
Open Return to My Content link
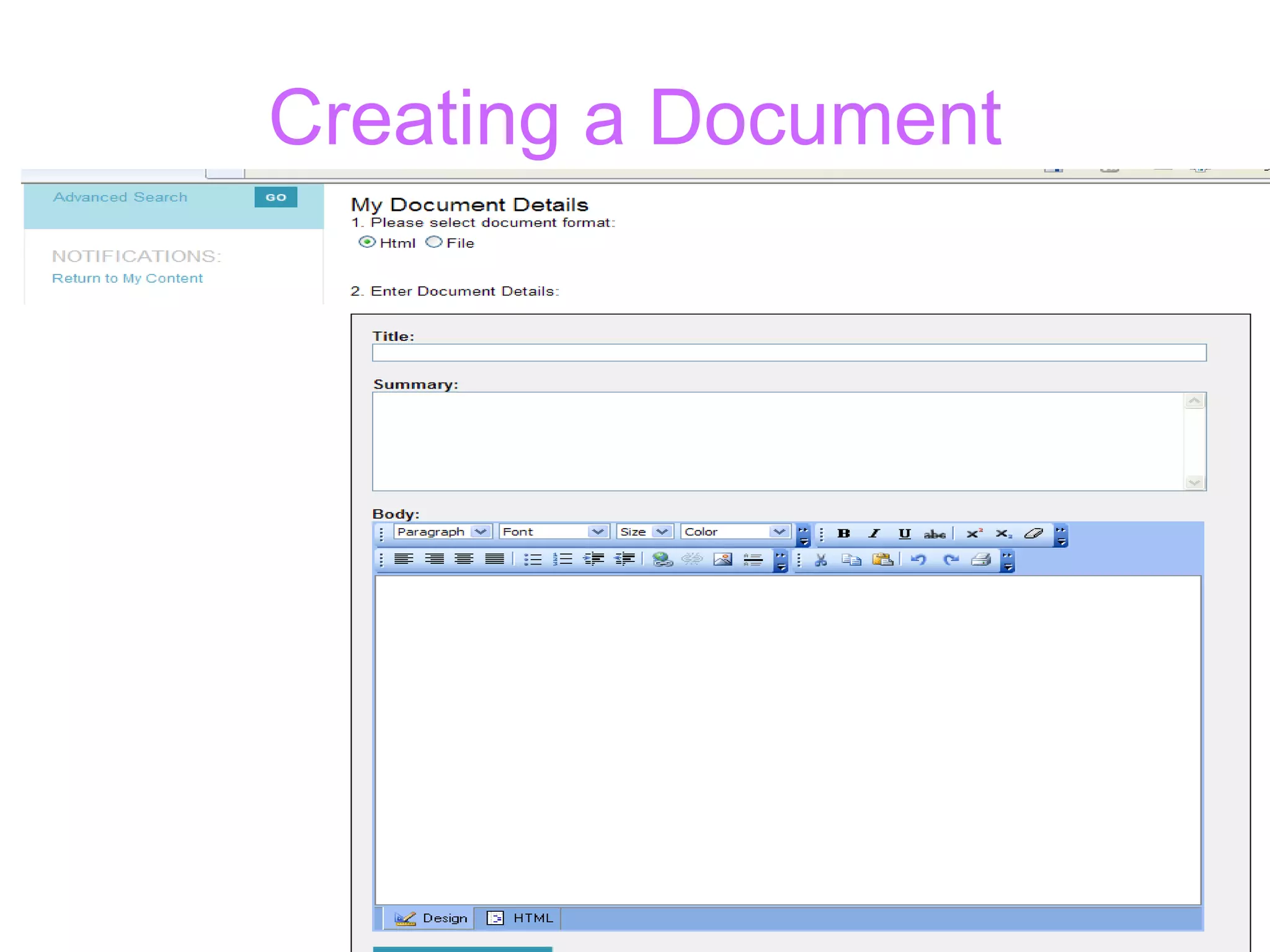pos(127,278)
